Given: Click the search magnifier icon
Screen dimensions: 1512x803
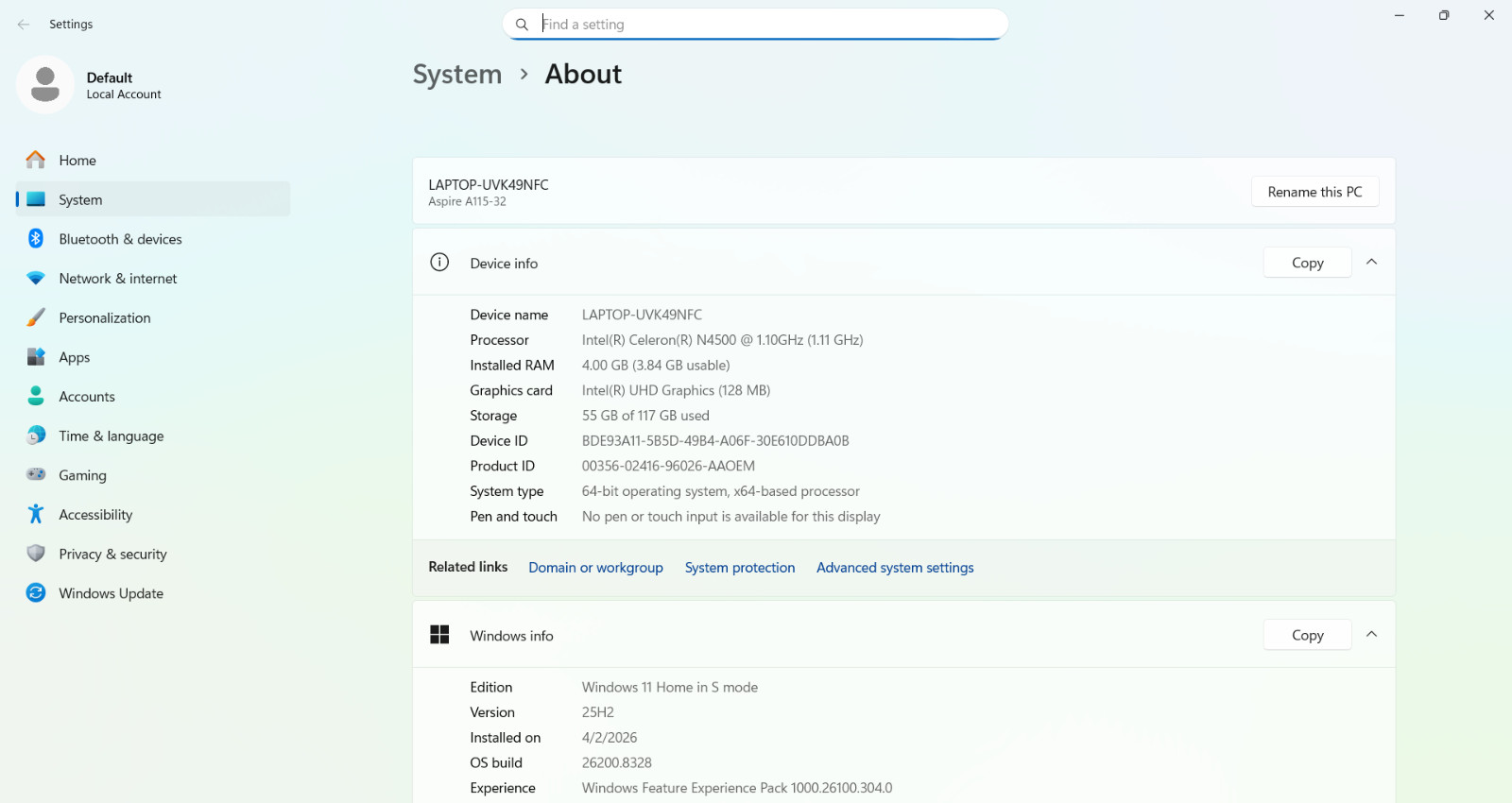Looking at the screenshot, I should click(x=522, y=25).
